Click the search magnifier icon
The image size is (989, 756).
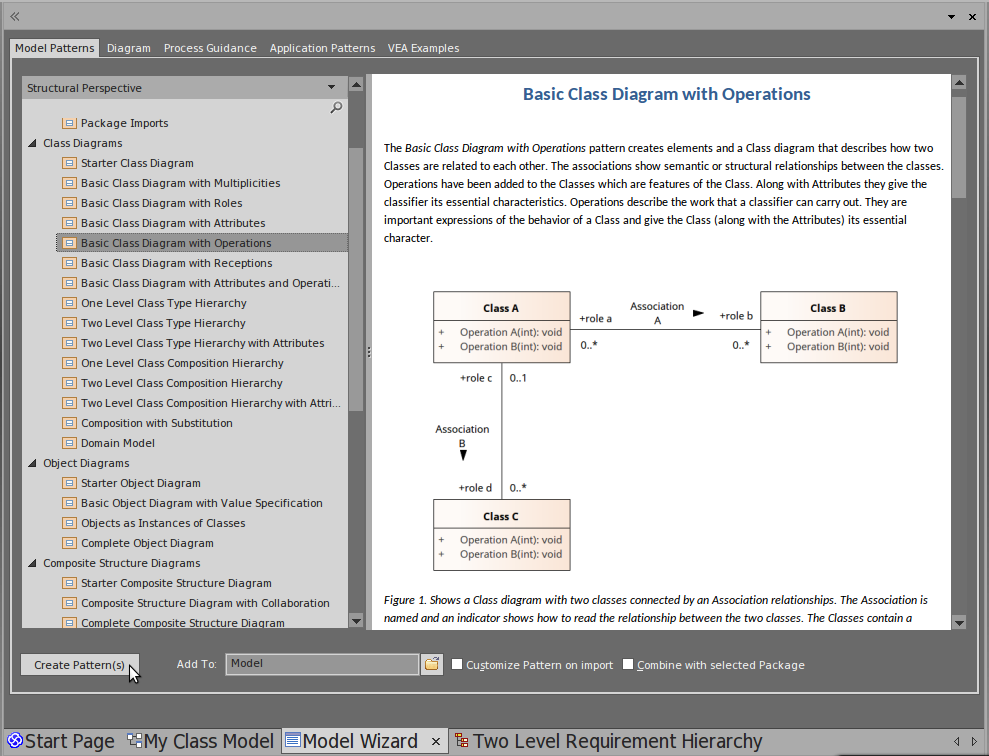336,108
